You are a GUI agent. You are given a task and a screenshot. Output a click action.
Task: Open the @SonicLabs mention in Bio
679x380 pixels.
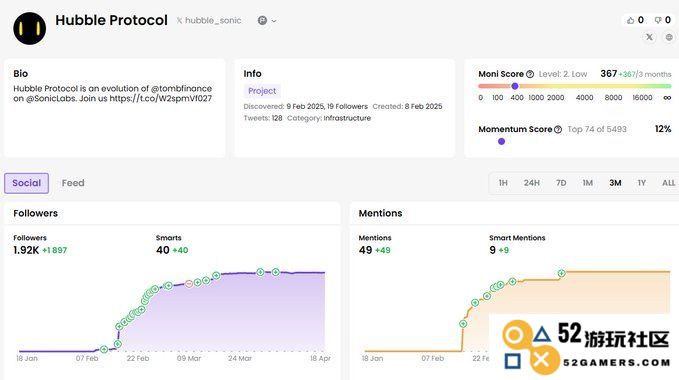click(x=51, y=98)
